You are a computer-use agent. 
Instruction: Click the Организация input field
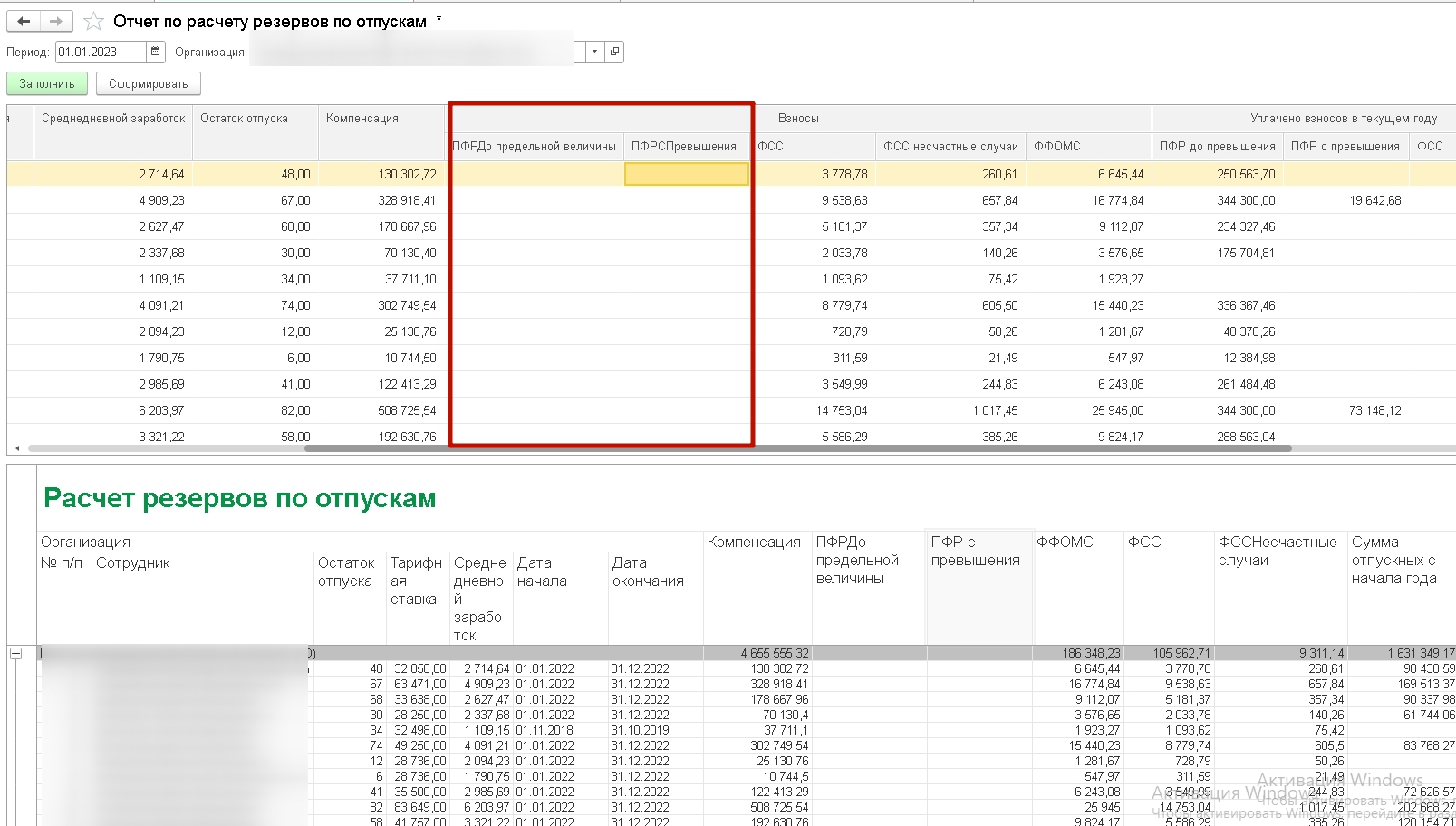pyautogui.click(x=412, y=52)
